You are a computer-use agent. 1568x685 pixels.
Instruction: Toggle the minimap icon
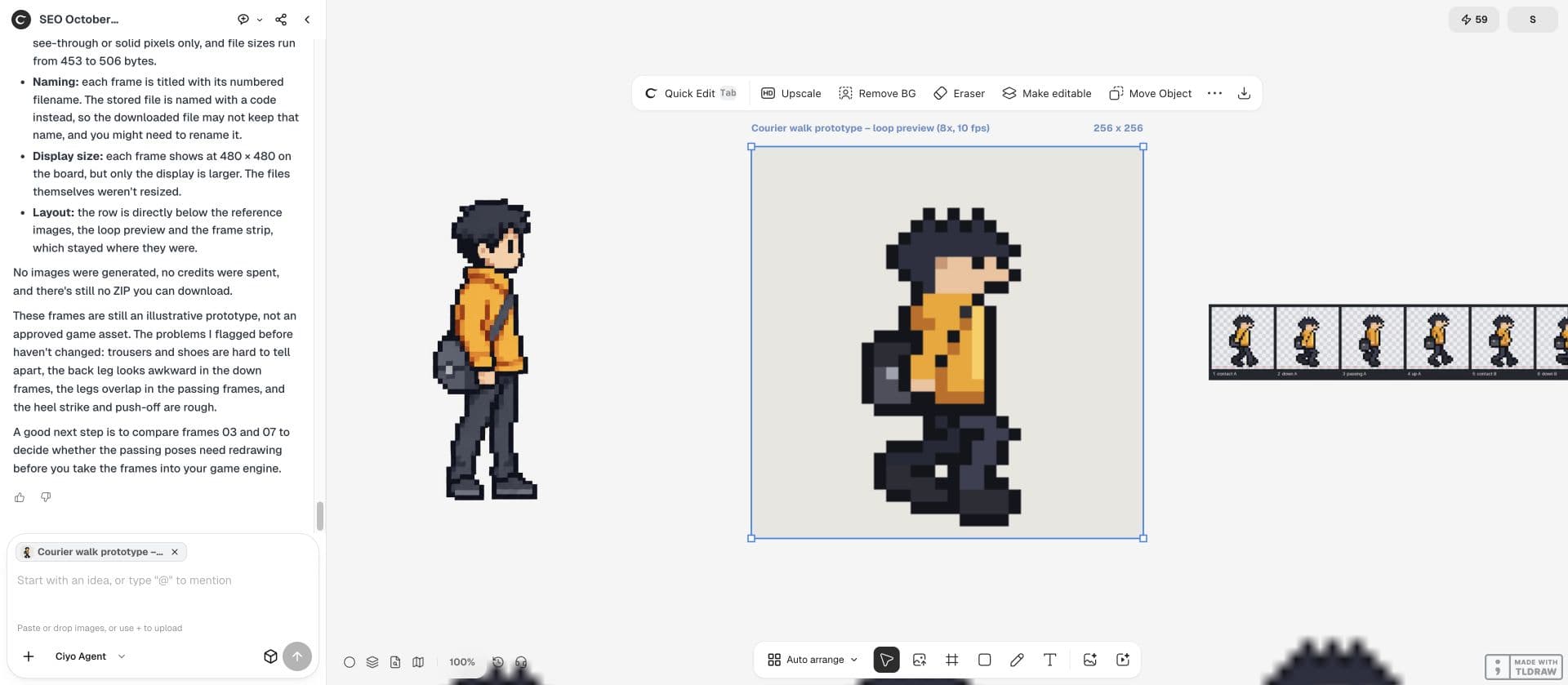pos(418,662)
